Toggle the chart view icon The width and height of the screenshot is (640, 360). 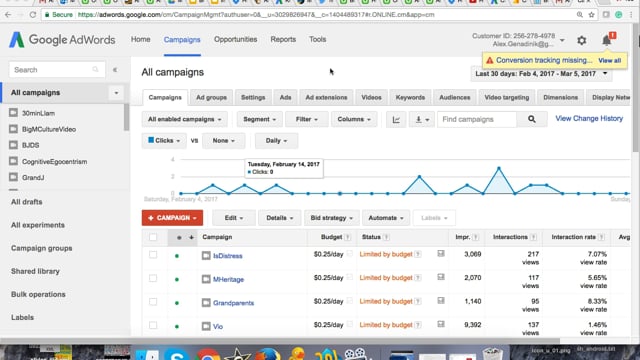[396, 119]
